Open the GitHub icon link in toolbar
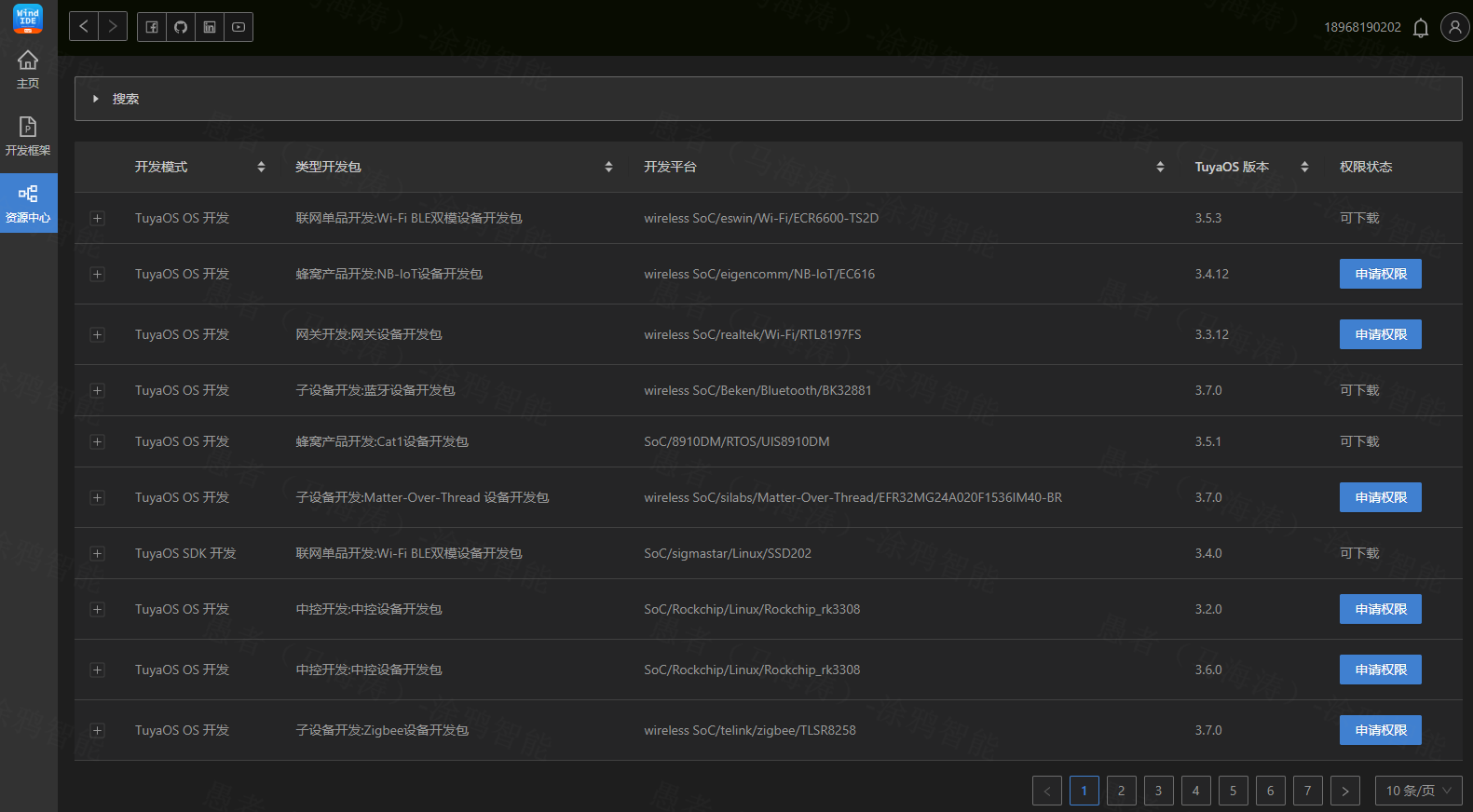This screenshot has width=1473, height=812. point(181,27)
